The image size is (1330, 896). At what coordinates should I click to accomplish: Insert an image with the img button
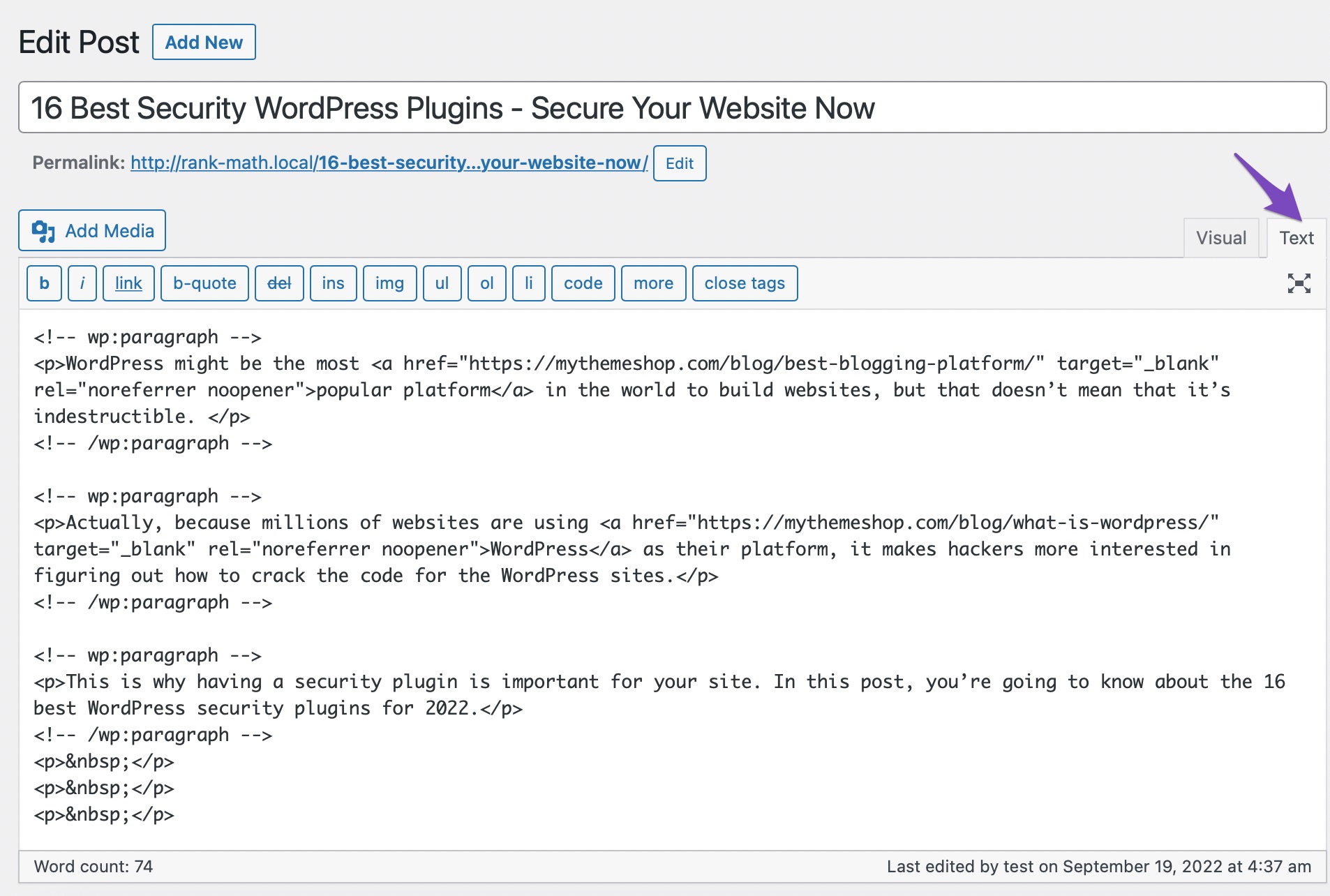click(x=389, y=283)
